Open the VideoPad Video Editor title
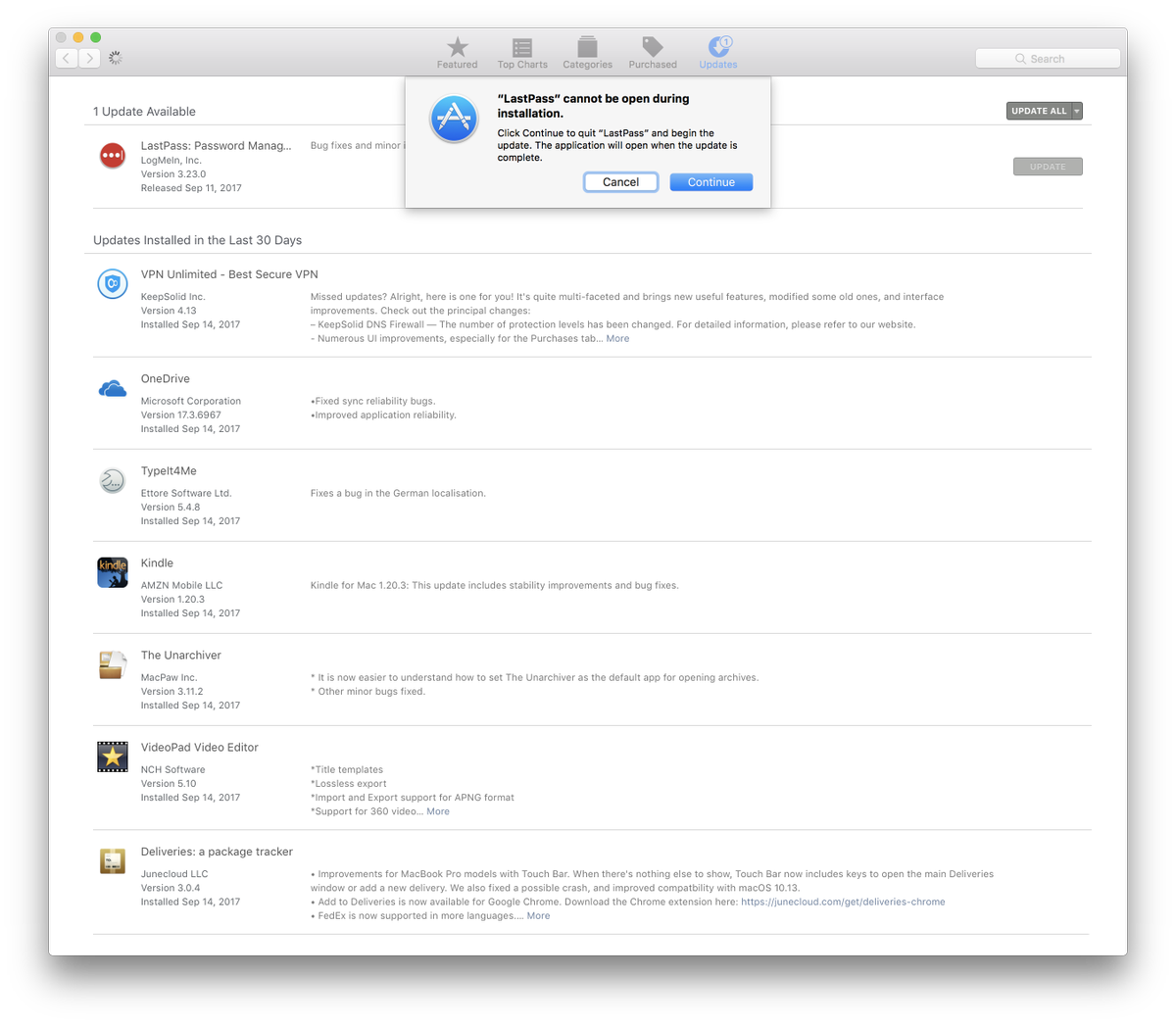Screen dimensions: 1176x1025 (x=200, y=747)
